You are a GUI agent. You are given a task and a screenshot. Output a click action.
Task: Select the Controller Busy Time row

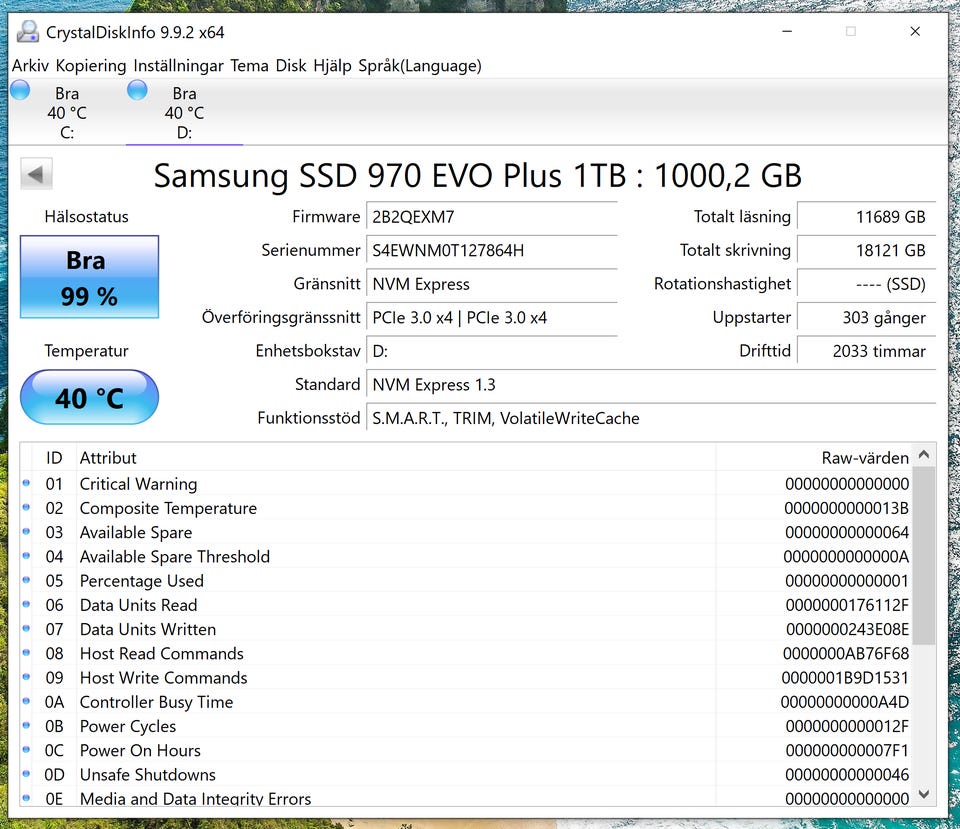coord(466,702)
